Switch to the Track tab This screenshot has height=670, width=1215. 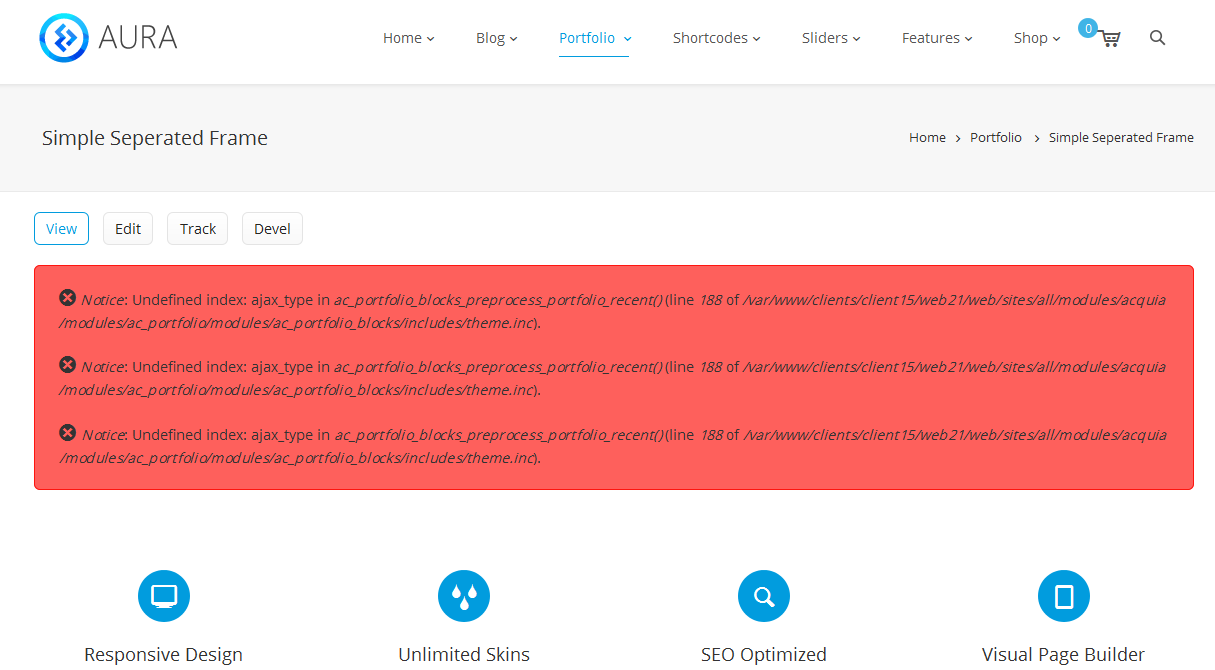click(198, 228)
